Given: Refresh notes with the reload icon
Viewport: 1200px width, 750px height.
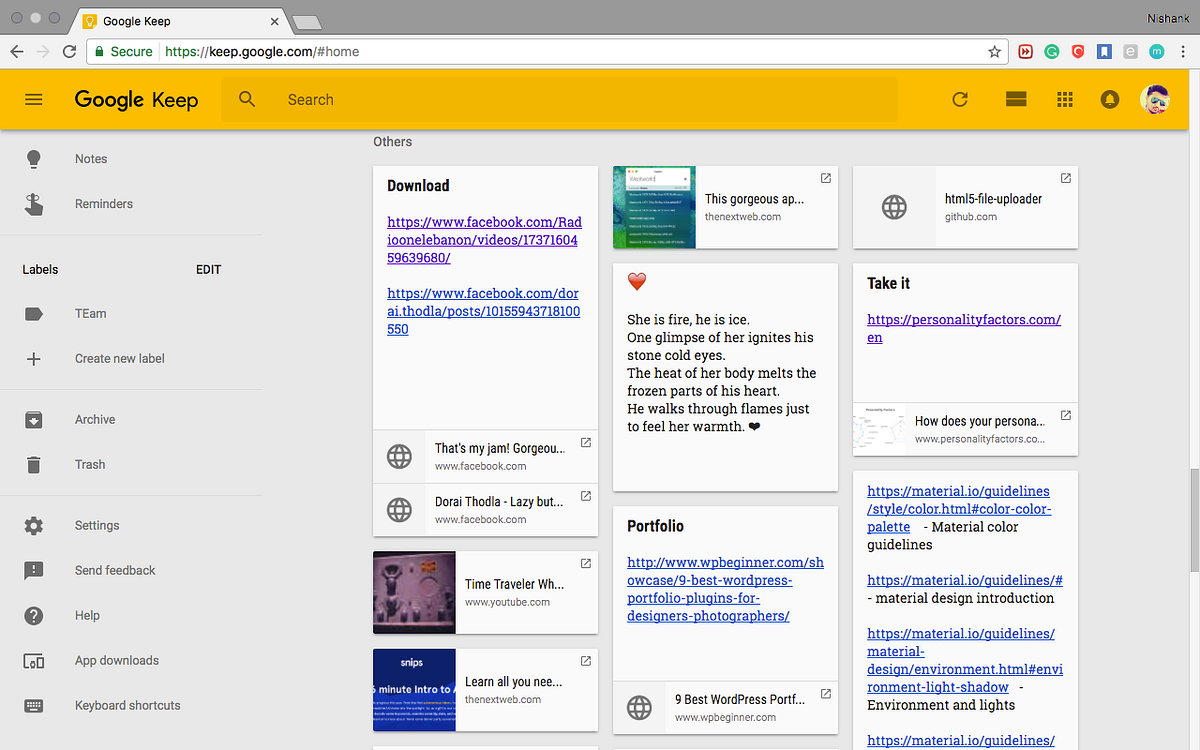Looking at the screenshot, I should pyautogui.click(x=960, y=99).
